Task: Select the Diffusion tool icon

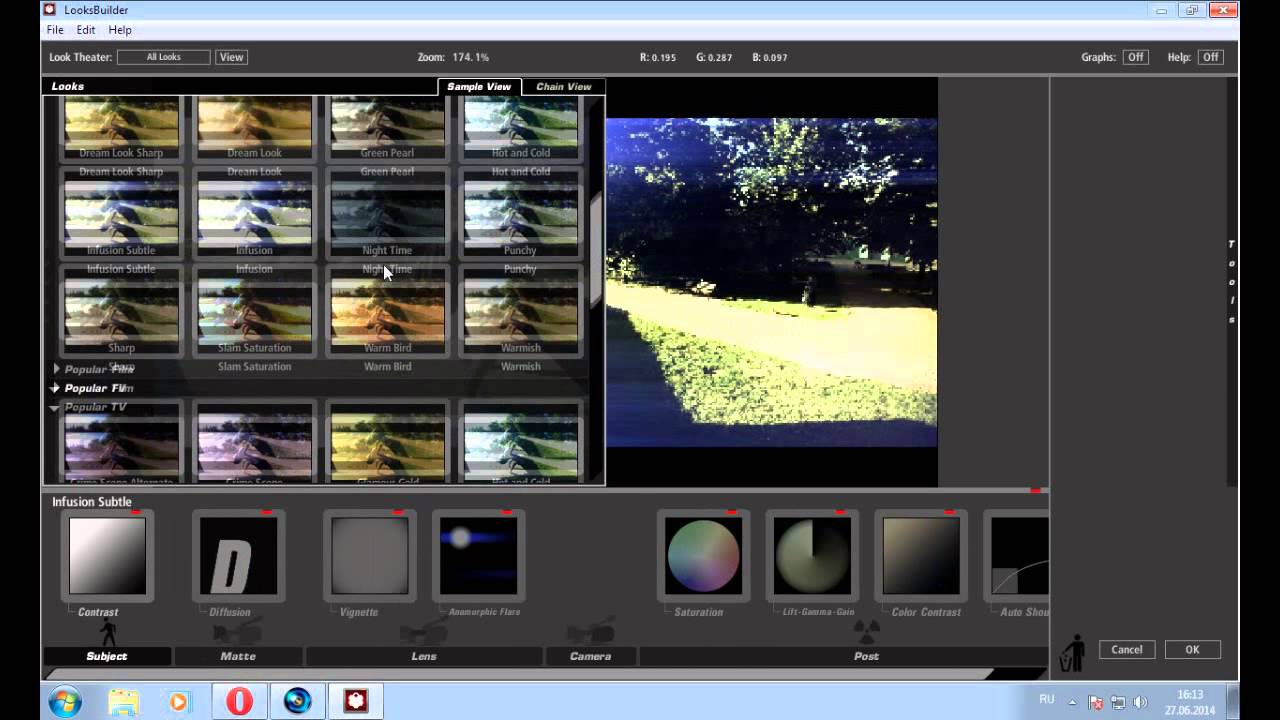Action: coord(238,556)
